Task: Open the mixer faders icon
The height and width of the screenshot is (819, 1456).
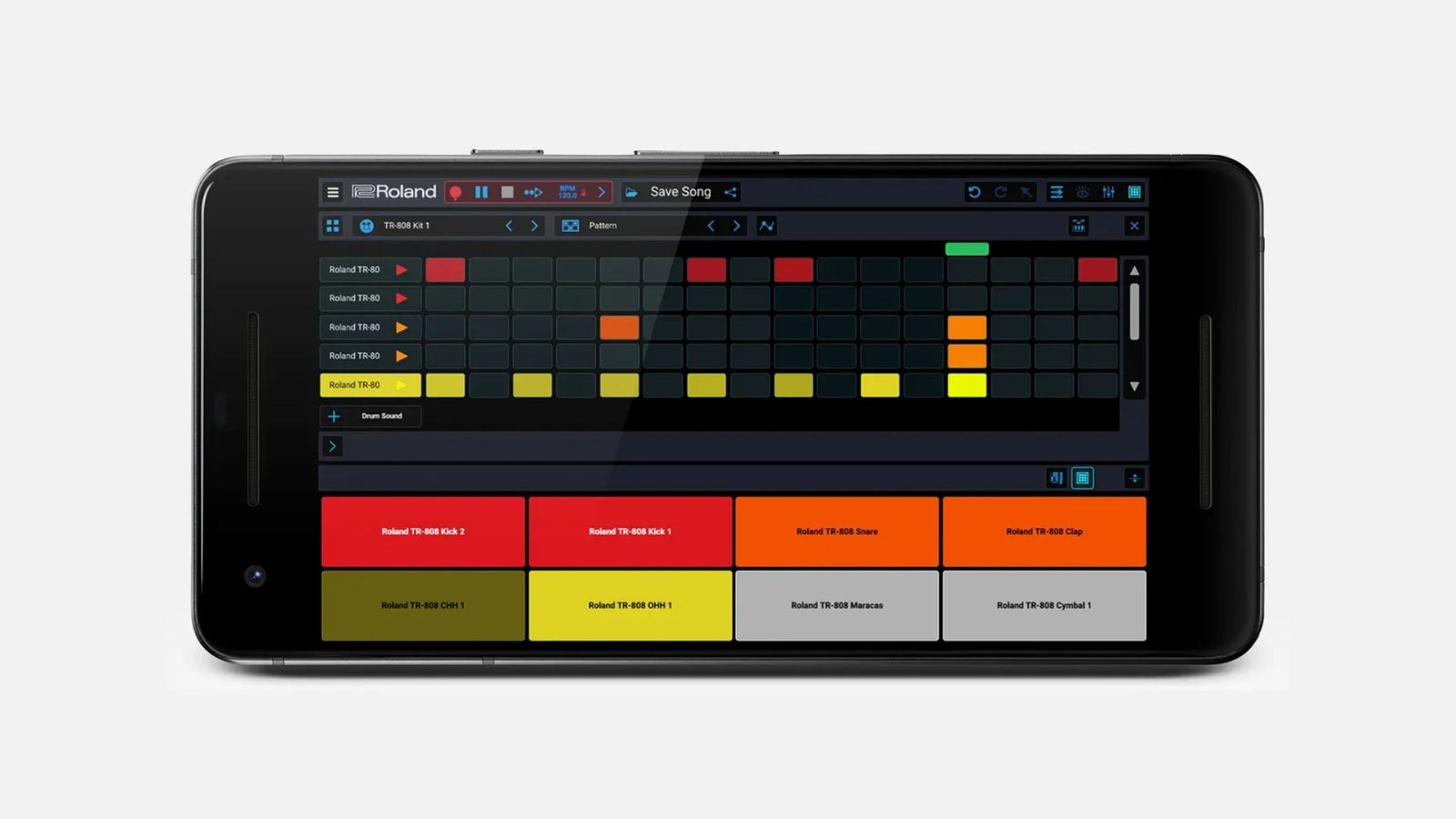Action: 1108,192
